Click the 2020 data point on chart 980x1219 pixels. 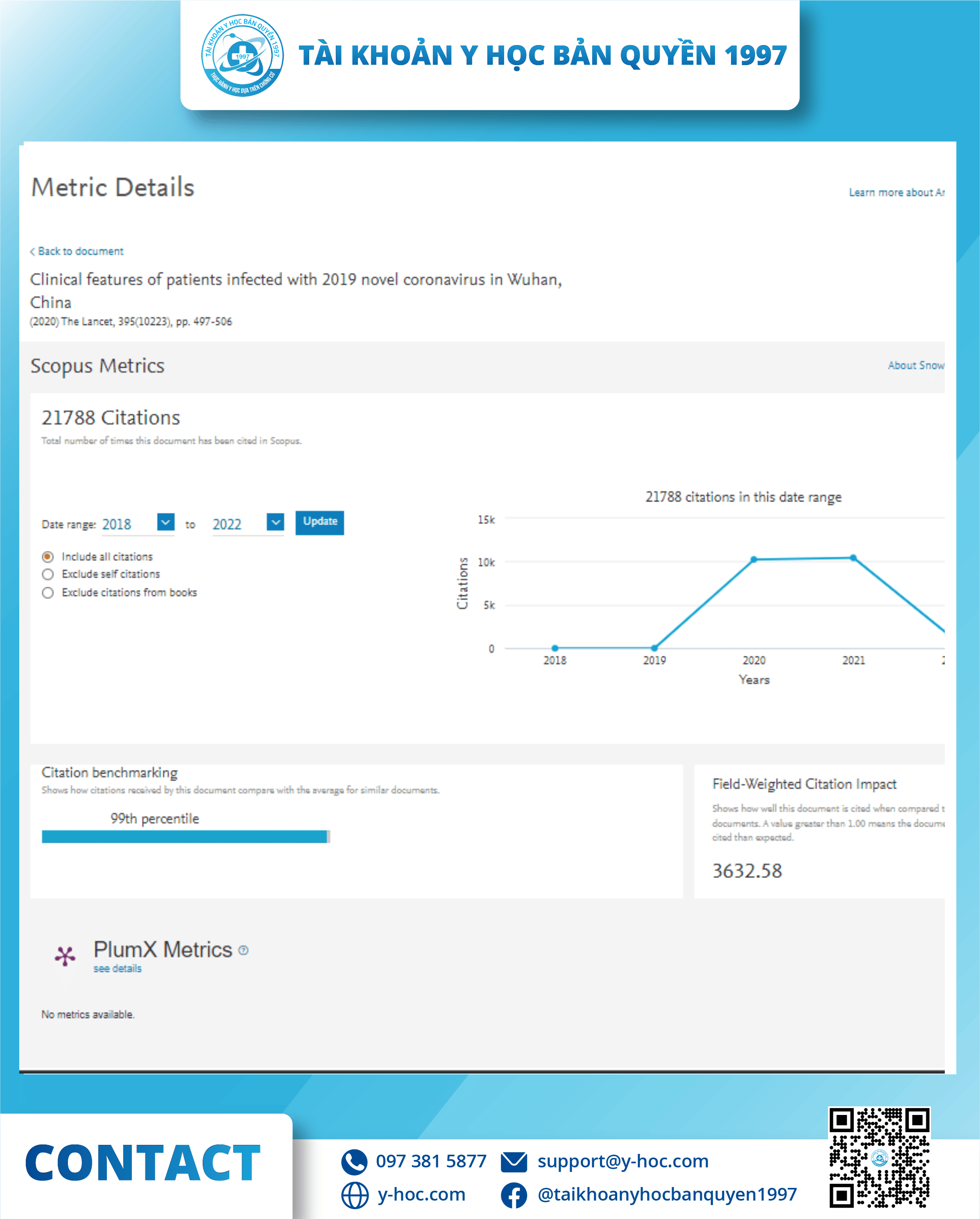[x=754, y=559]
